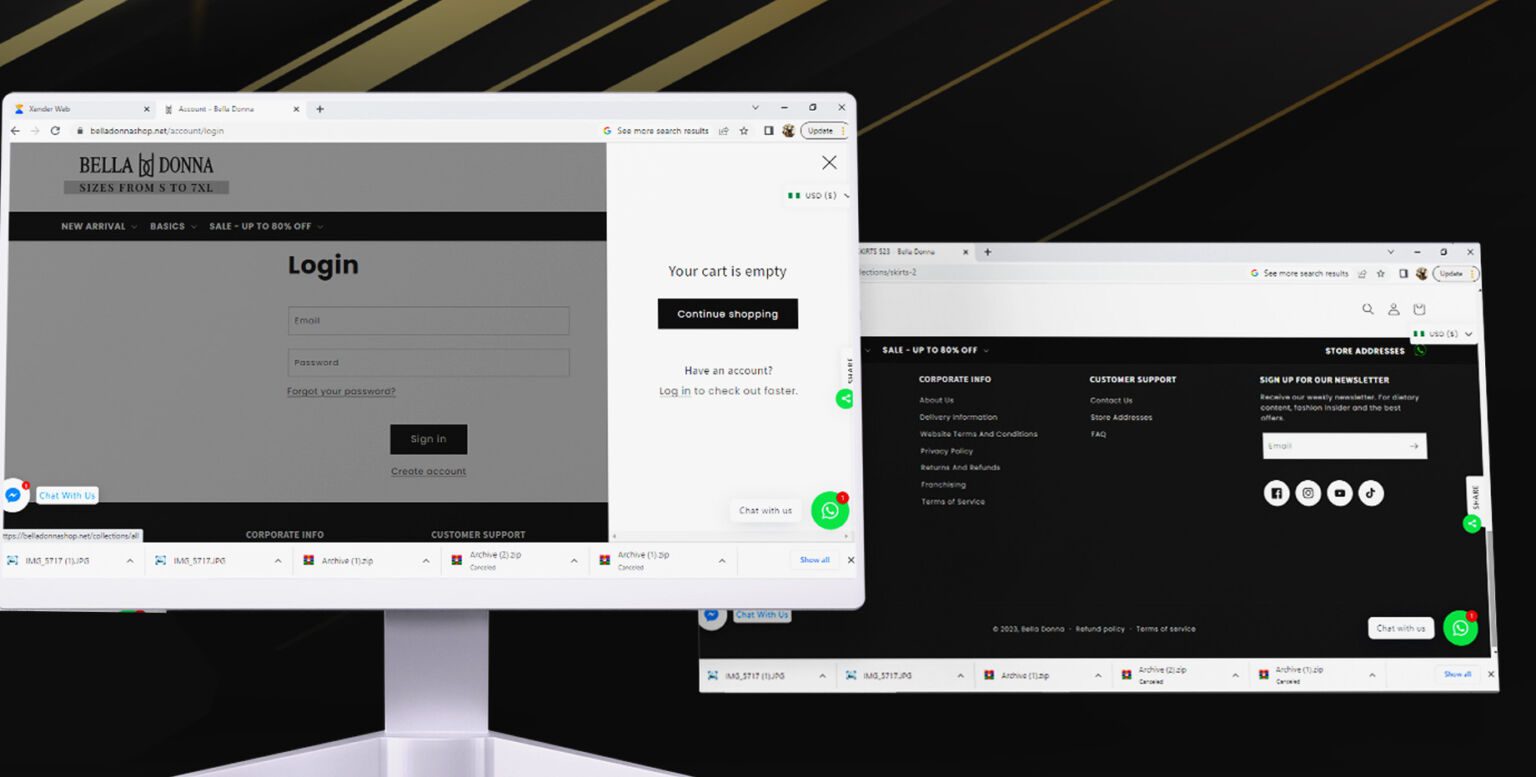
Task: Open USD ($) currency dropdown in login window
Action: pyautogui.click(x=820, y=196)
